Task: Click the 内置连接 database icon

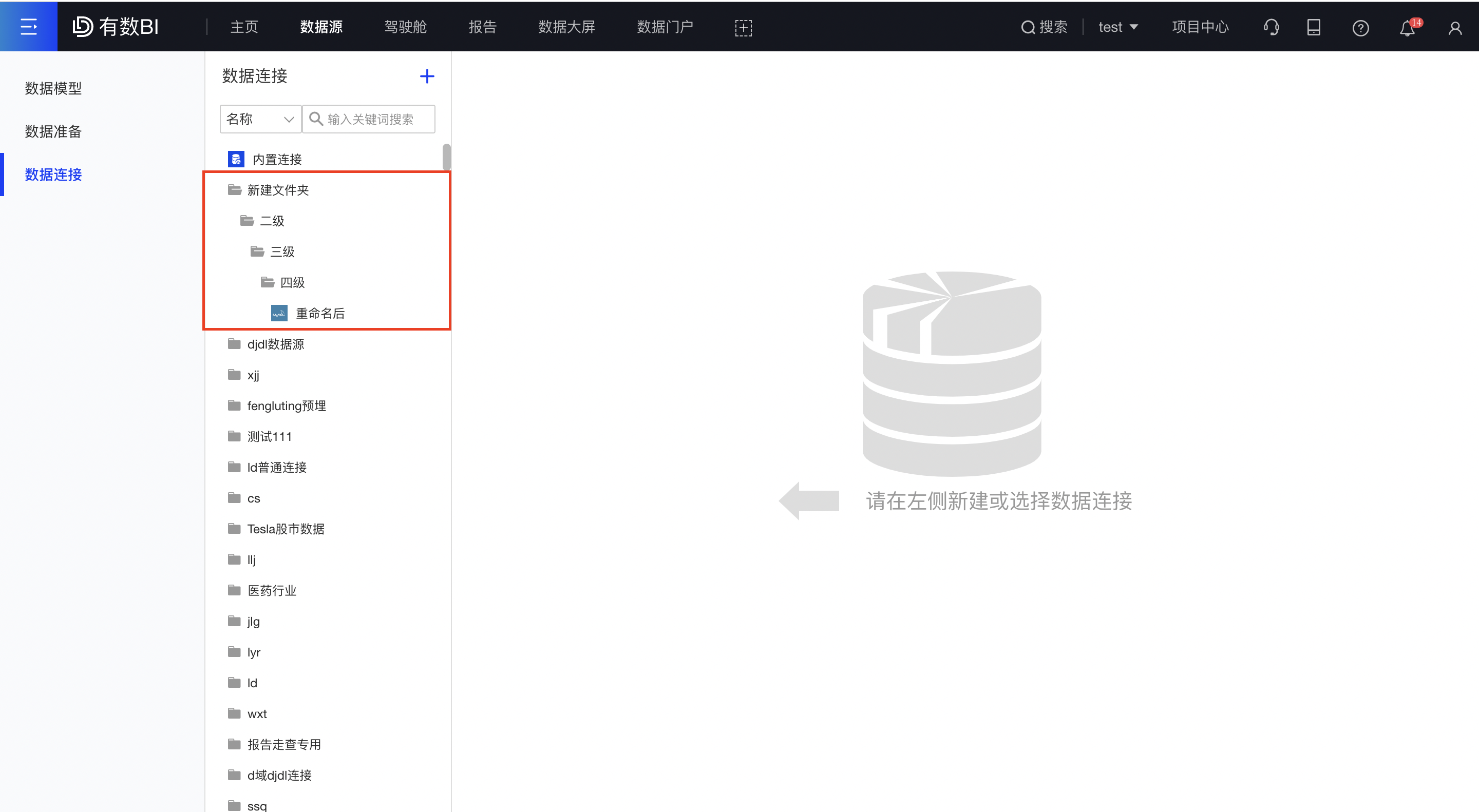Action: (236, 159)
